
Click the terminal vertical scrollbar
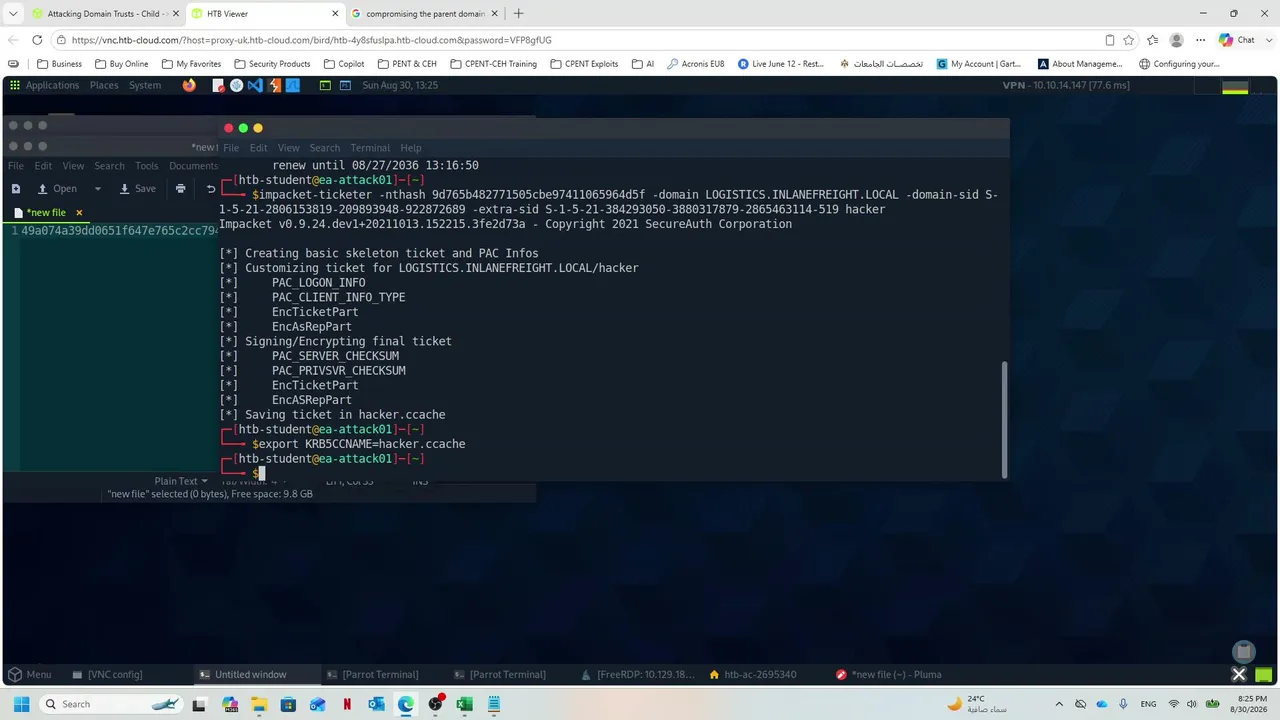pos(1004,420)
